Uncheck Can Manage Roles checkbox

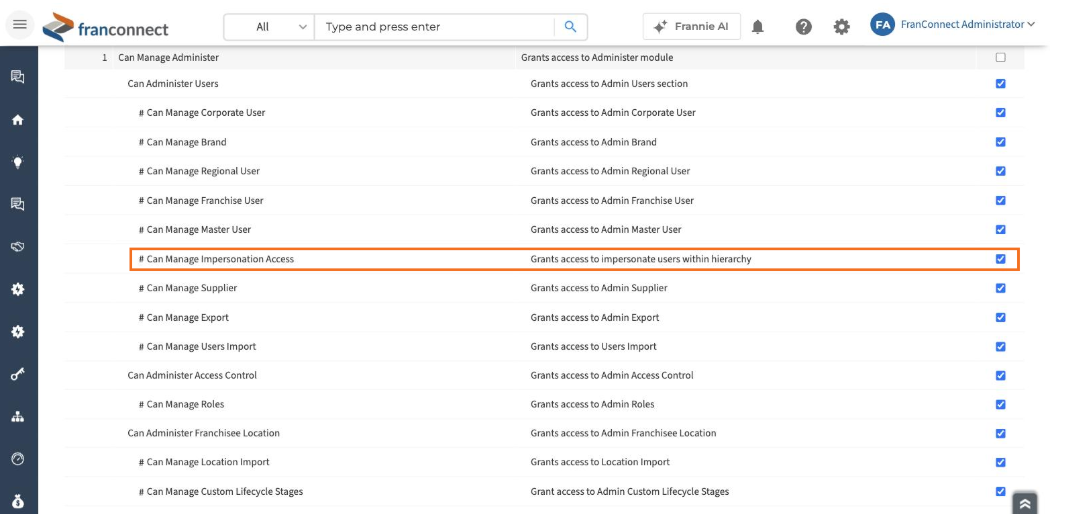point(1001,404)
